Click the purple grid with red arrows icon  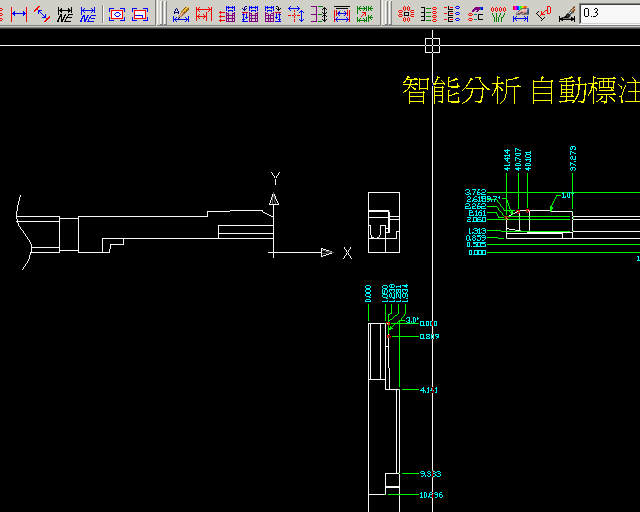(227, 14)
